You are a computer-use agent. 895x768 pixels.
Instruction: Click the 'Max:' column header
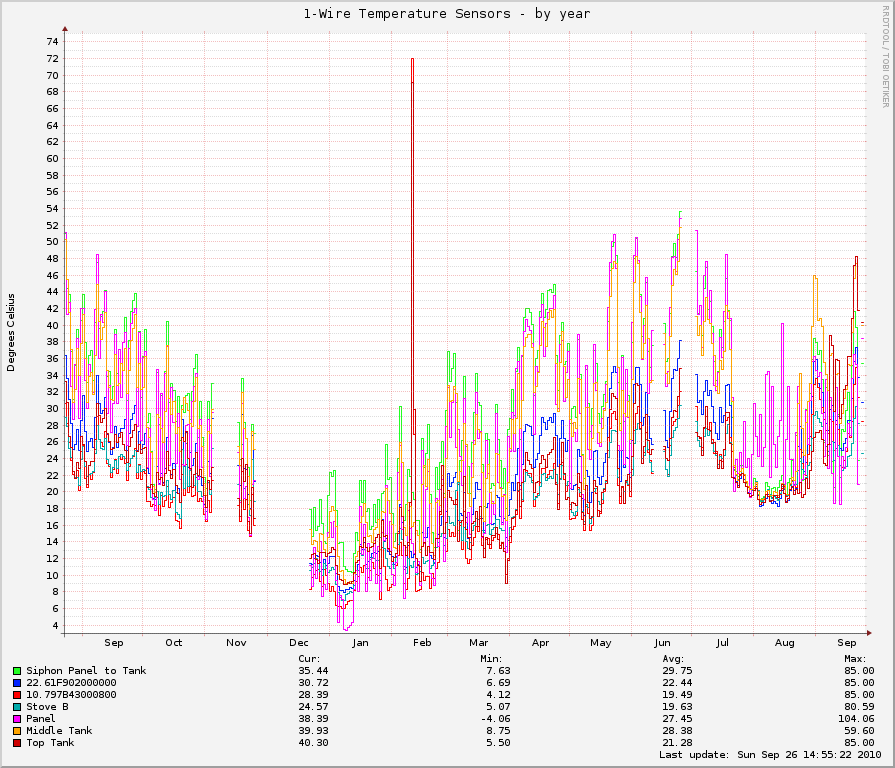(855, 659)
